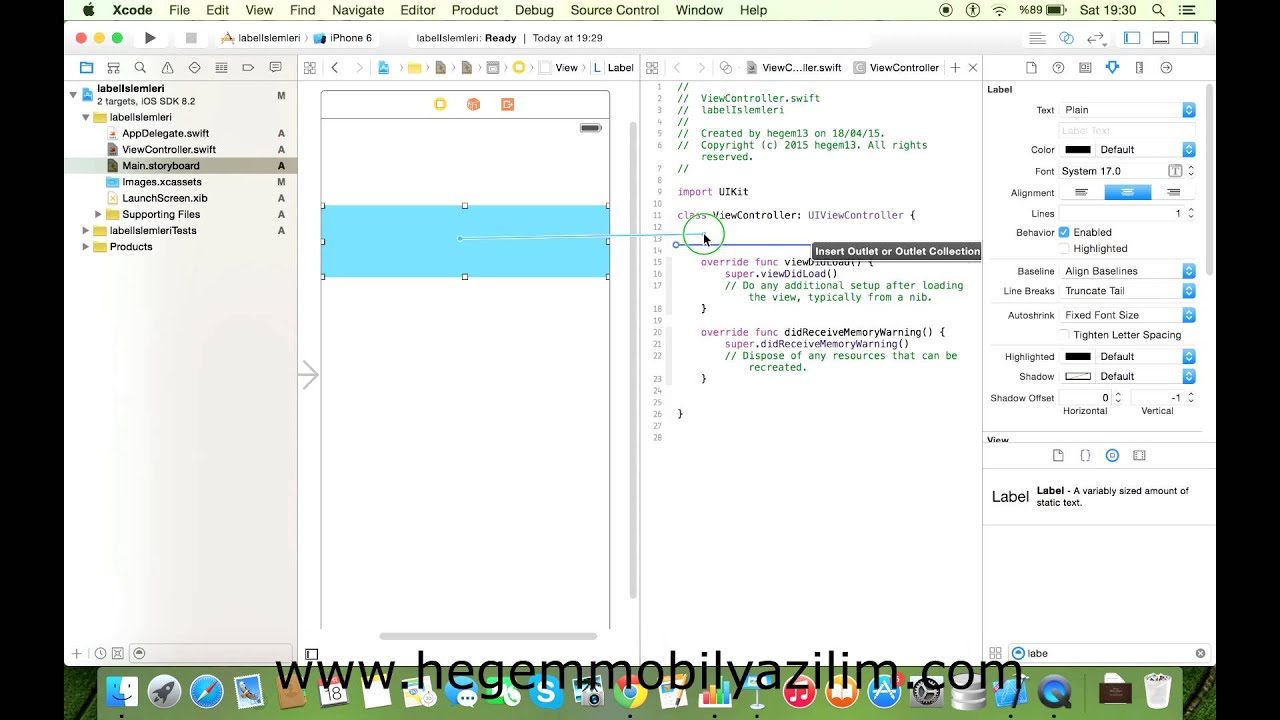Screen dimensions: 1280x720
Task: Open the Debug navigator
Action: 221,68
